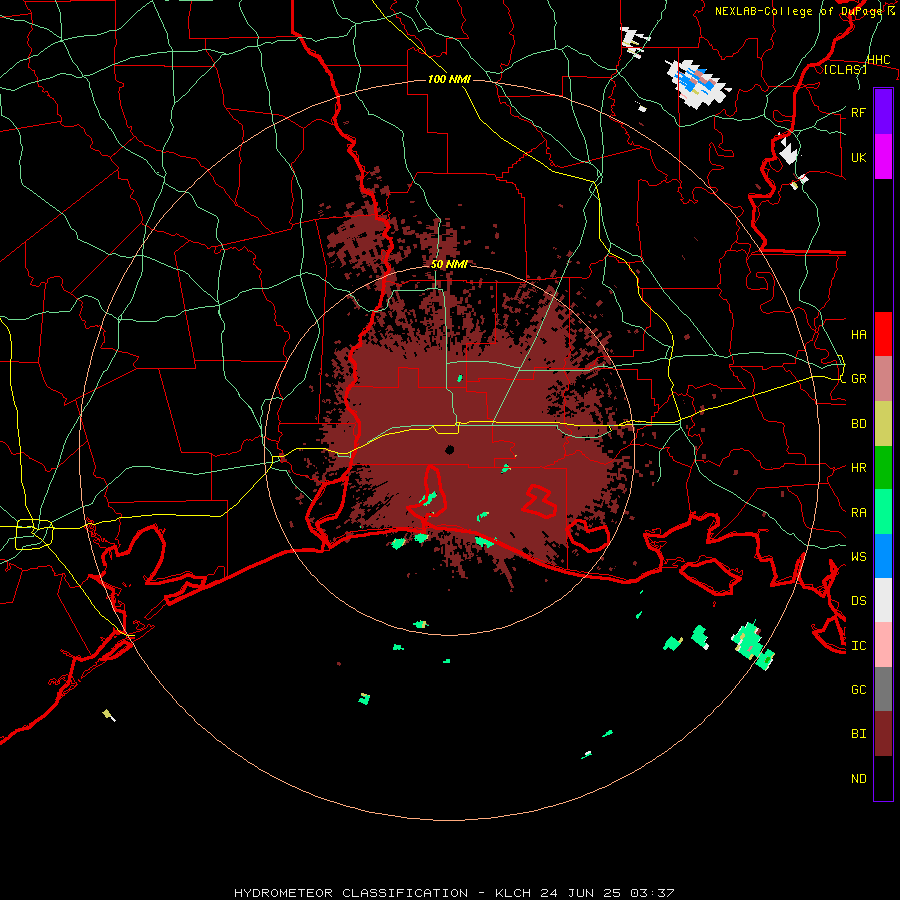
Task: Click the RF legend label
Action: (858, 113)
